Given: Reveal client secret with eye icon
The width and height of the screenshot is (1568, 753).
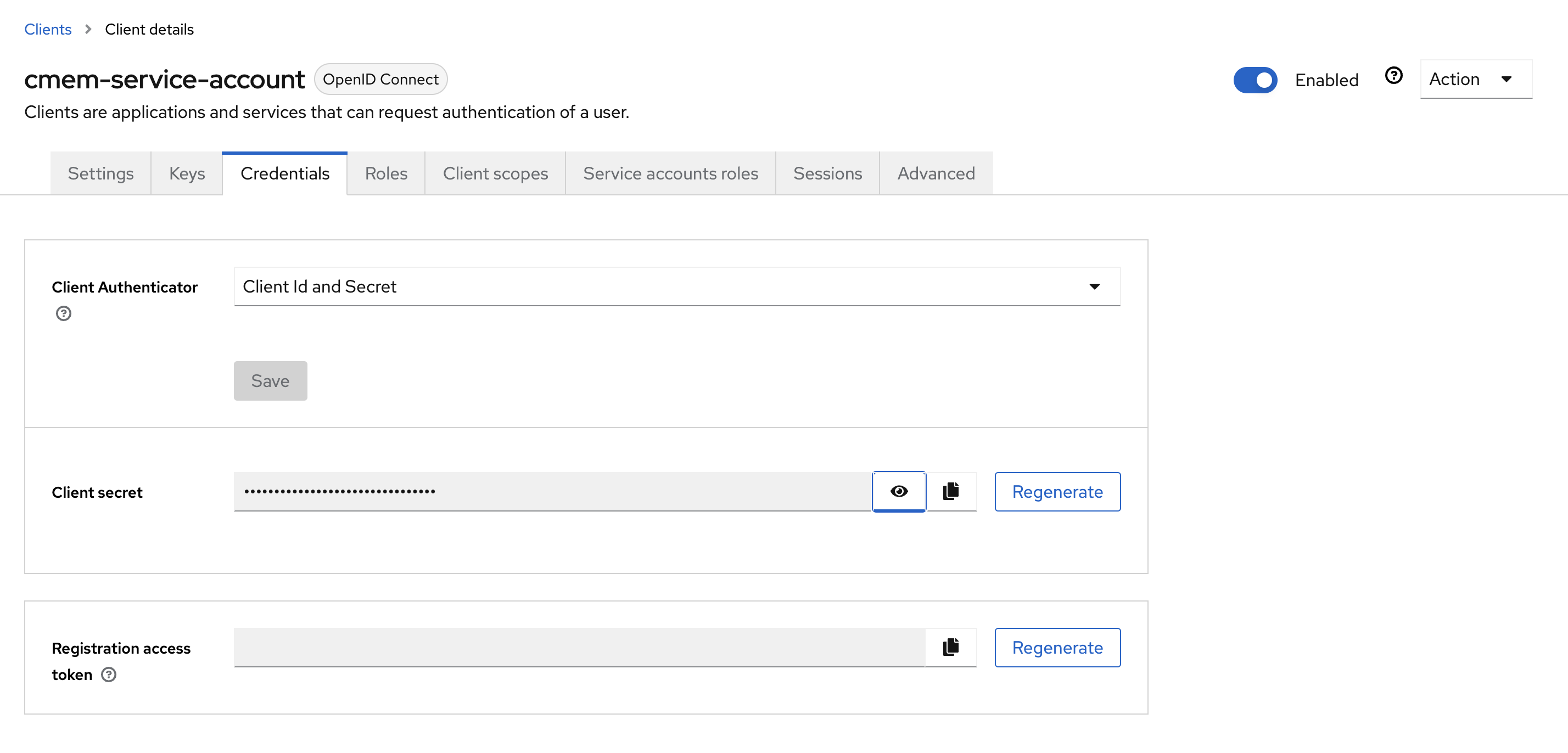Looking at the screenshot, I should pos(898,491).
